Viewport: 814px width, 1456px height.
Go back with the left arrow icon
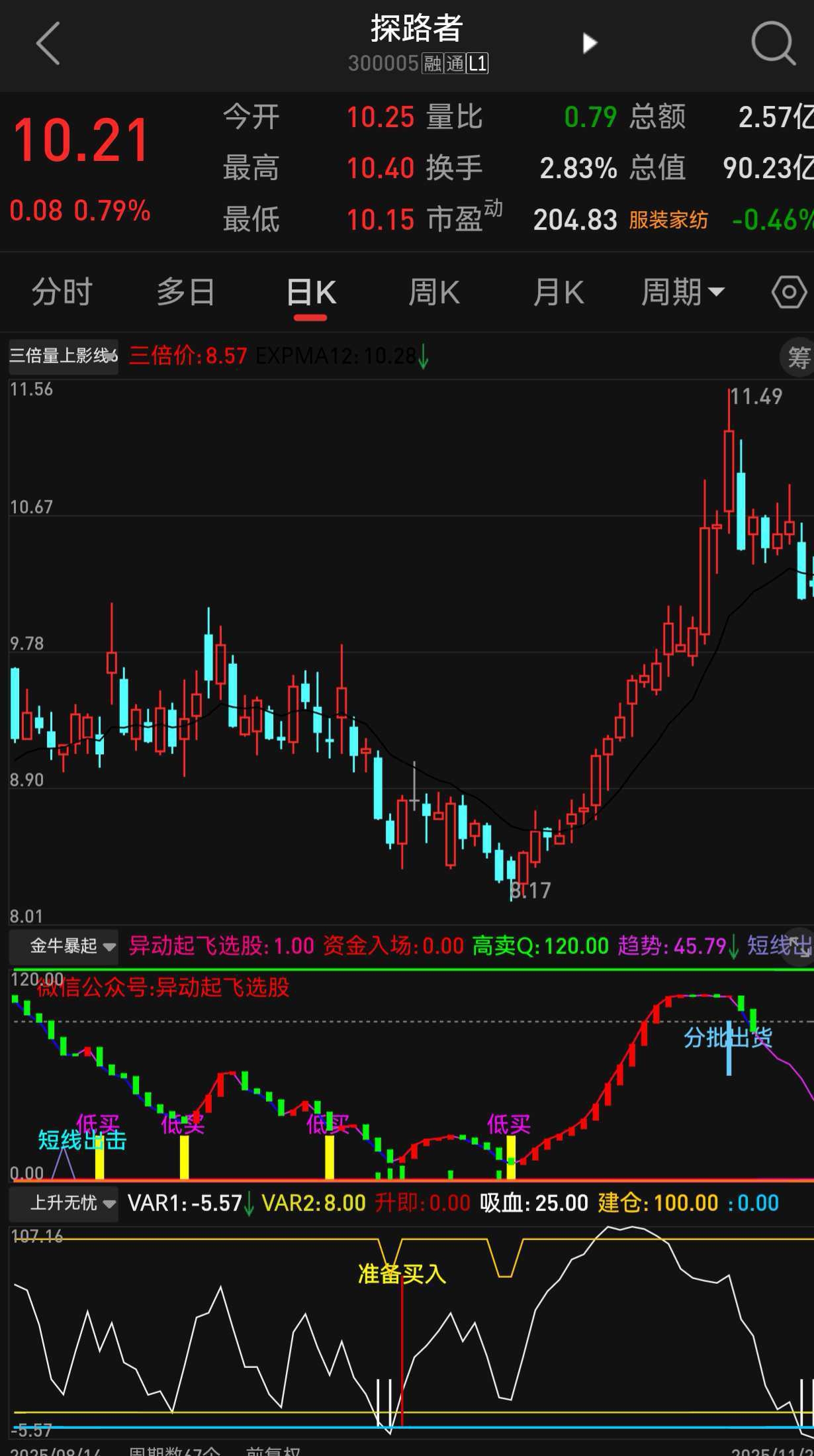(x=48, y=43)
